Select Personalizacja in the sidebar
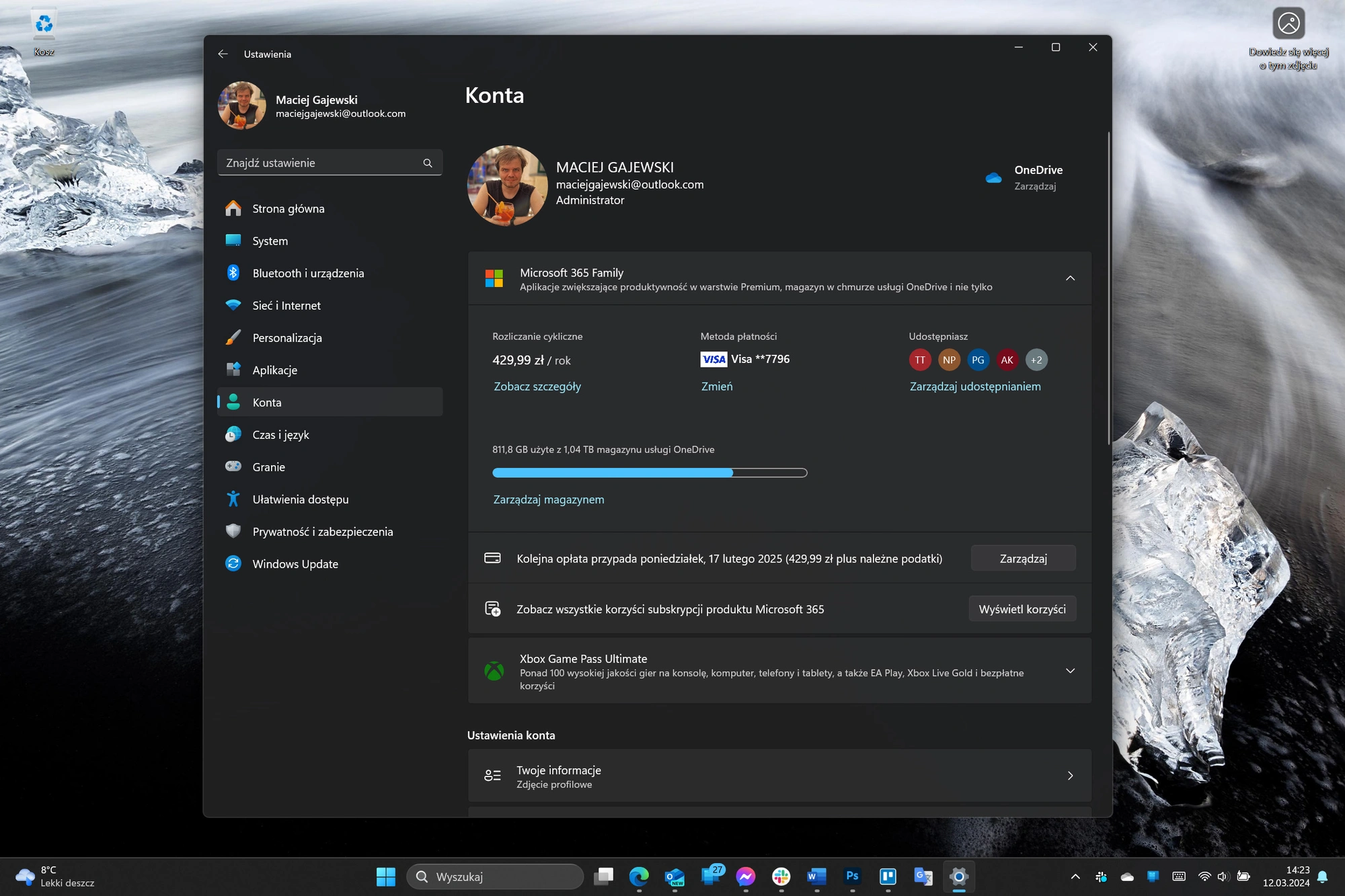This screenshot has height=896, width=1345. click(x=330, y=338)
